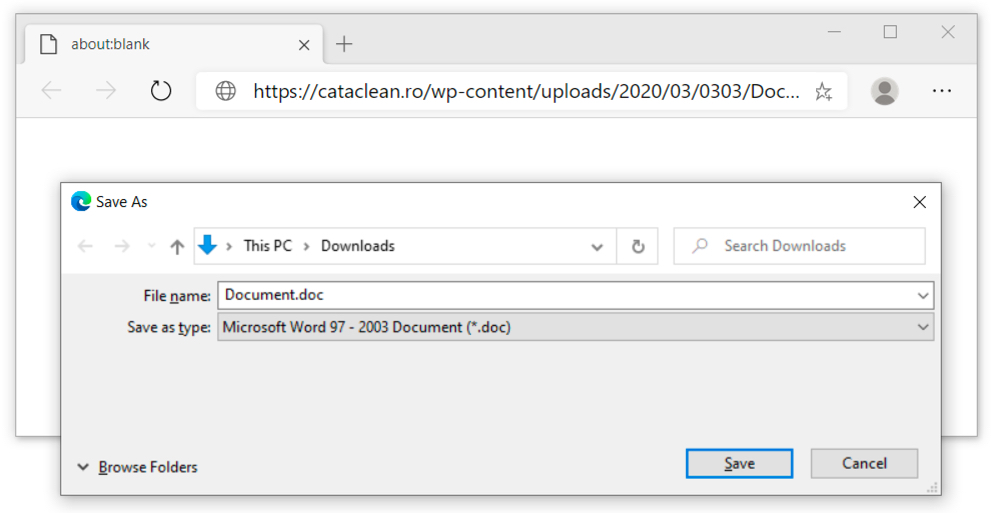Click the dialog's back navigation arrow
This screenshot has width=991, height=513.
tap(85, 246)
